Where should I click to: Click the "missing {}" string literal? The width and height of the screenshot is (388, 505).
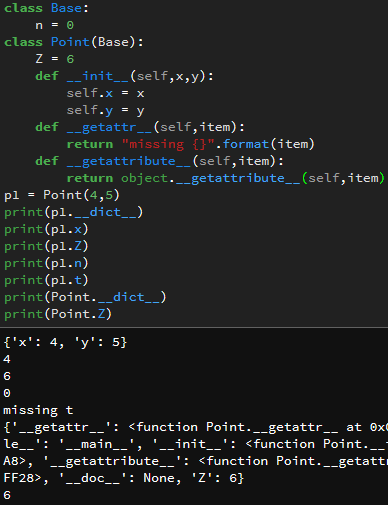[x=168, y=144]
